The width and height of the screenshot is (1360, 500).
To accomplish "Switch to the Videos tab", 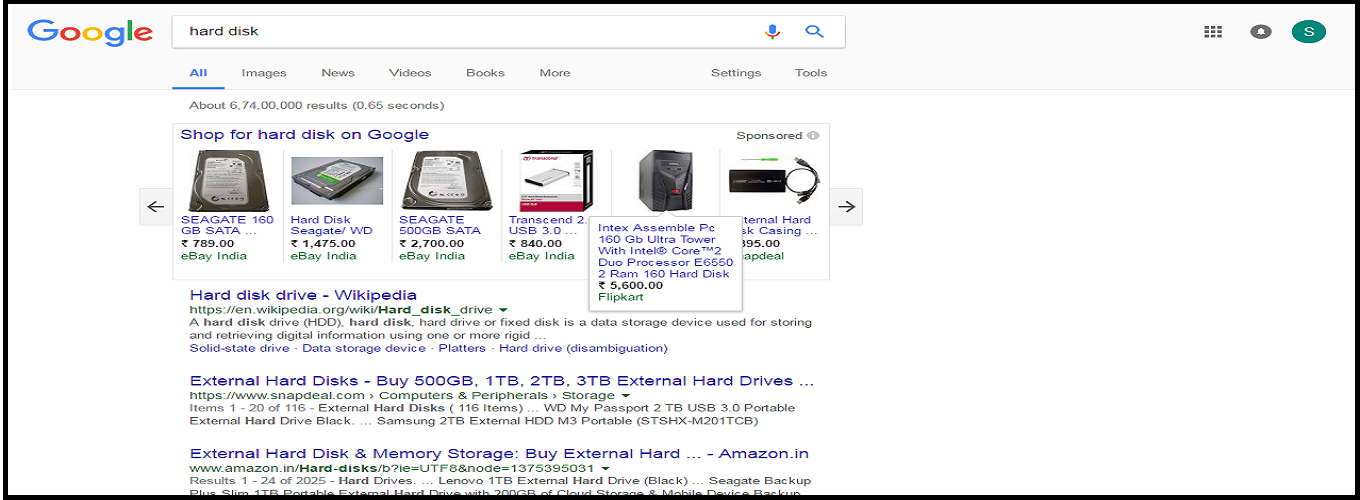I will coord(410,73).
